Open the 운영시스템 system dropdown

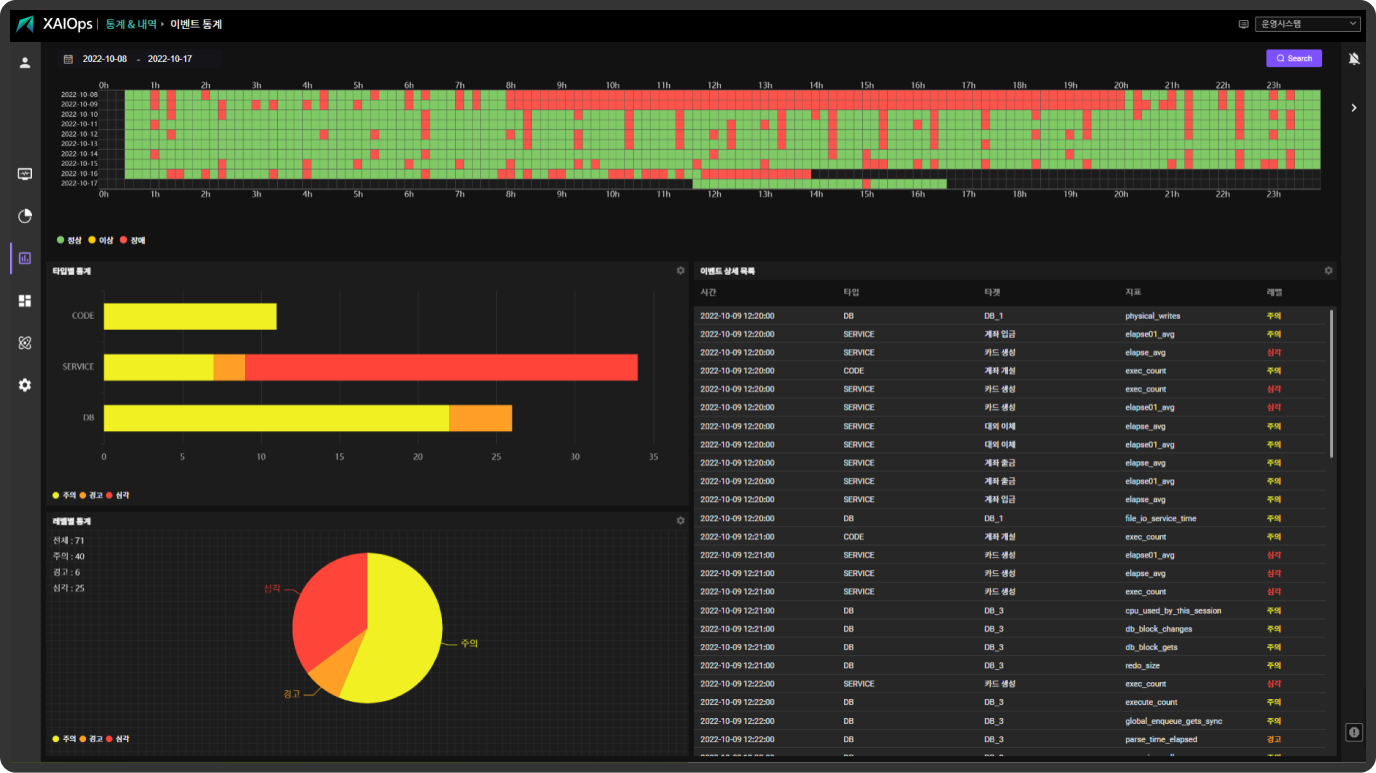1308,24
